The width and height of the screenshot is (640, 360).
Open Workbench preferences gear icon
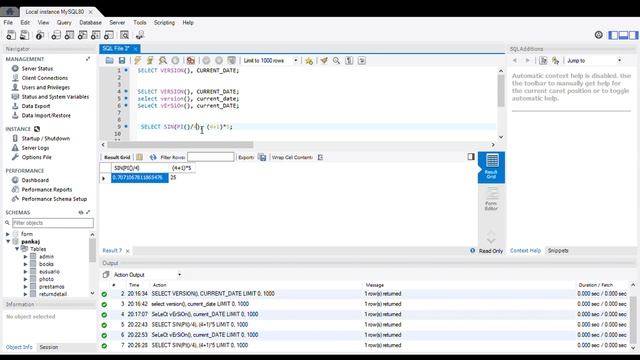(598, 35)
